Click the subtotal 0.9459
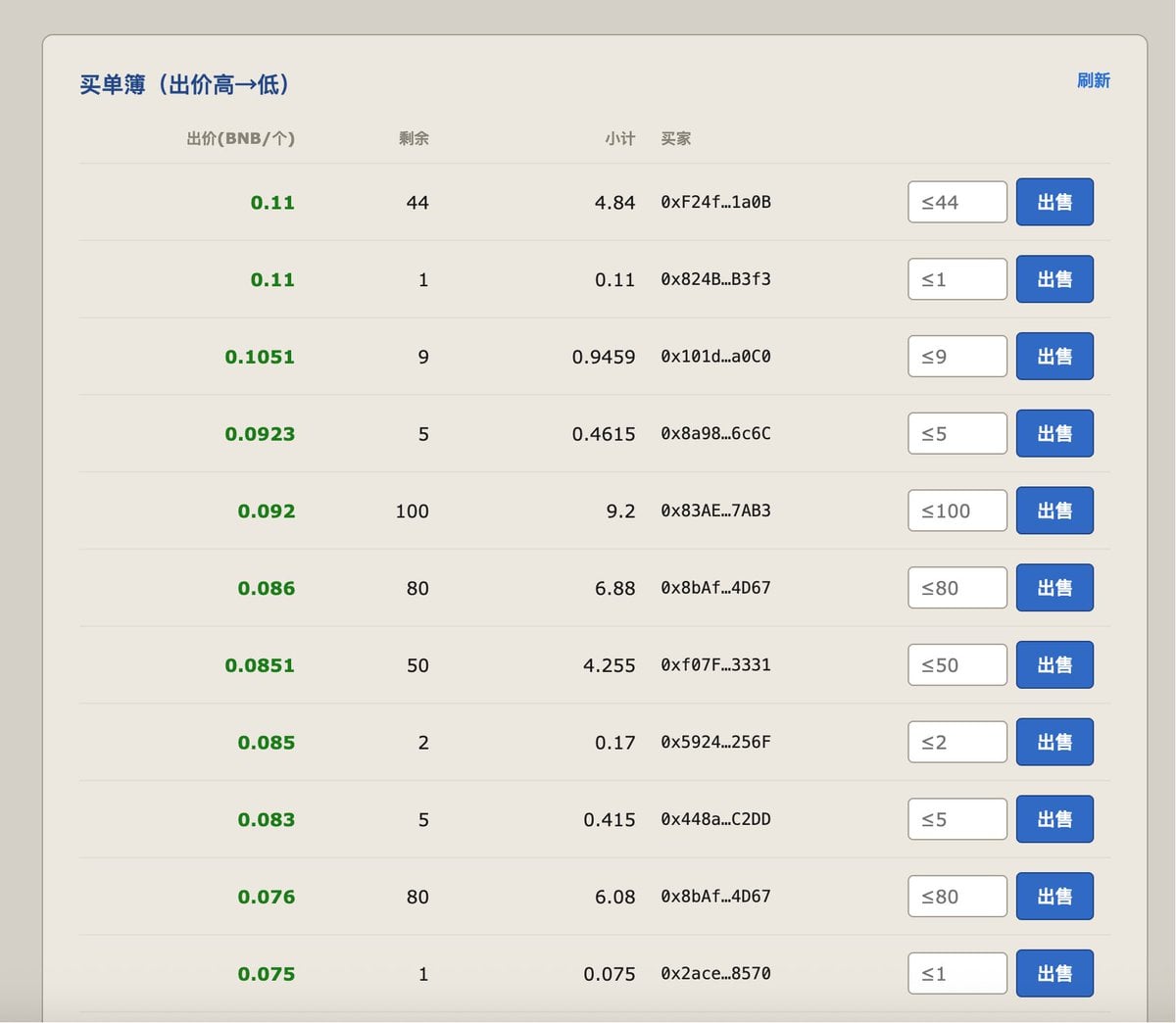1176x1023 pixels. (604, 357)
